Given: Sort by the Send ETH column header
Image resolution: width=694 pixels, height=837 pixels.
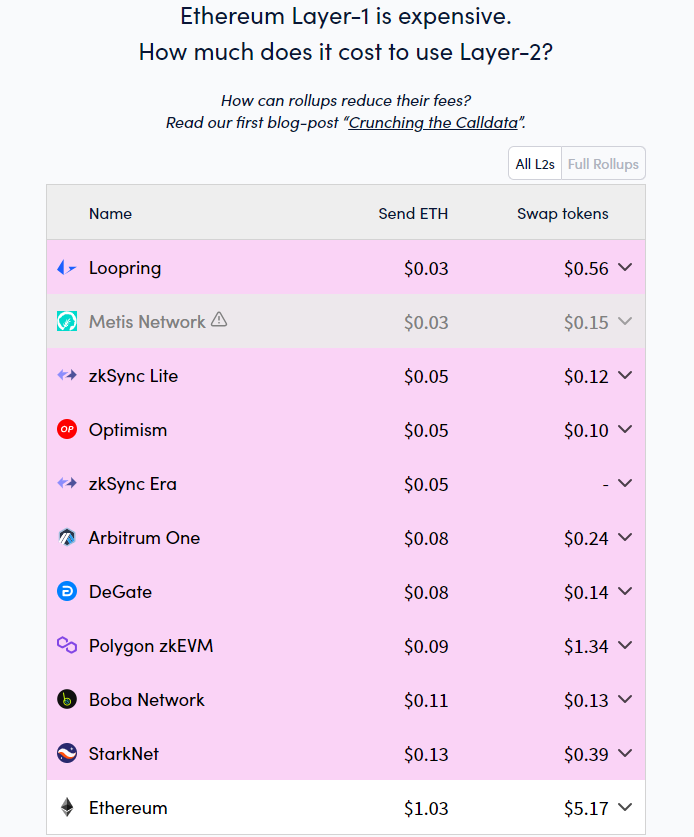Looking at the screenshot, I should (413, 214).
